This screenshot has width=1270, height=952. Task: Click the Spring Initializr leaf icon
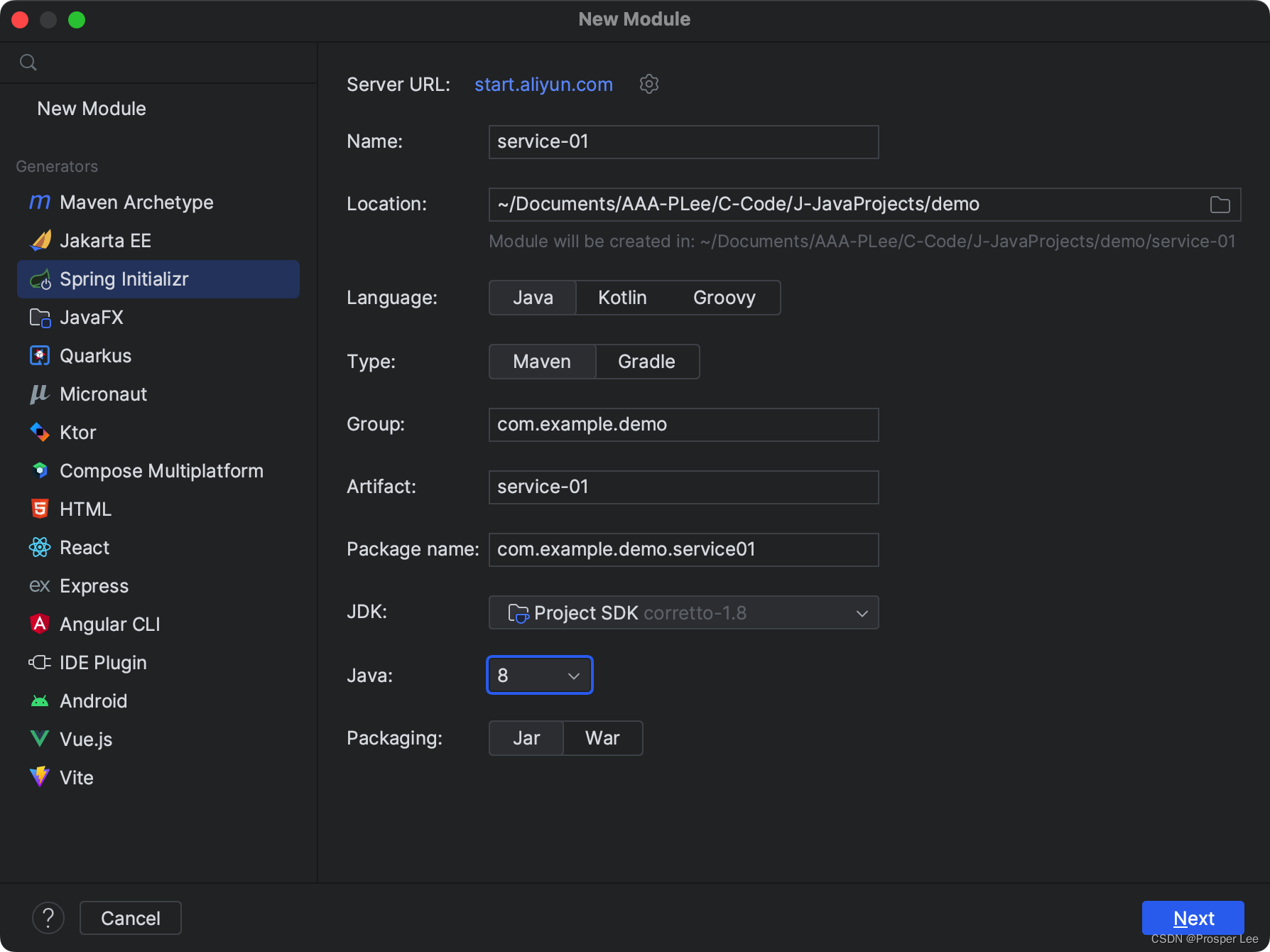[x=40, y=279]
